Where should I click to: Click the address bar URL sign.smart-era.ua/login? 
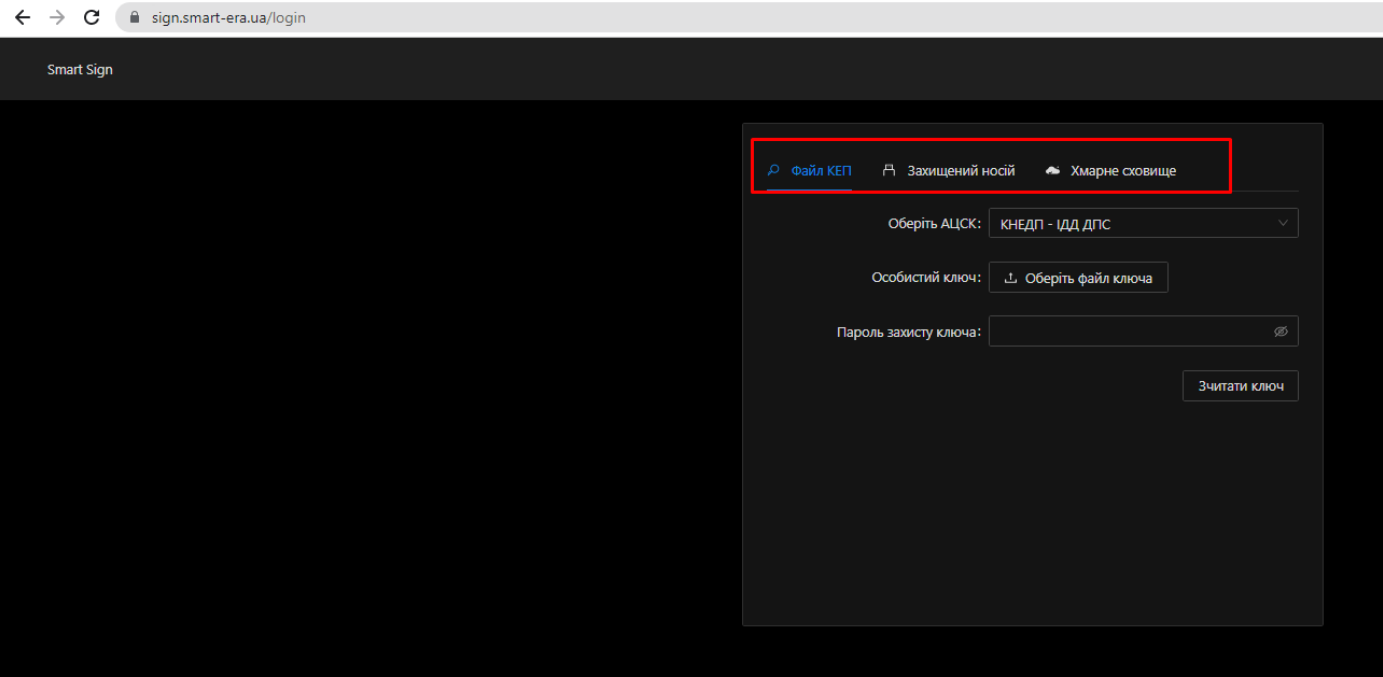[229, 18]
